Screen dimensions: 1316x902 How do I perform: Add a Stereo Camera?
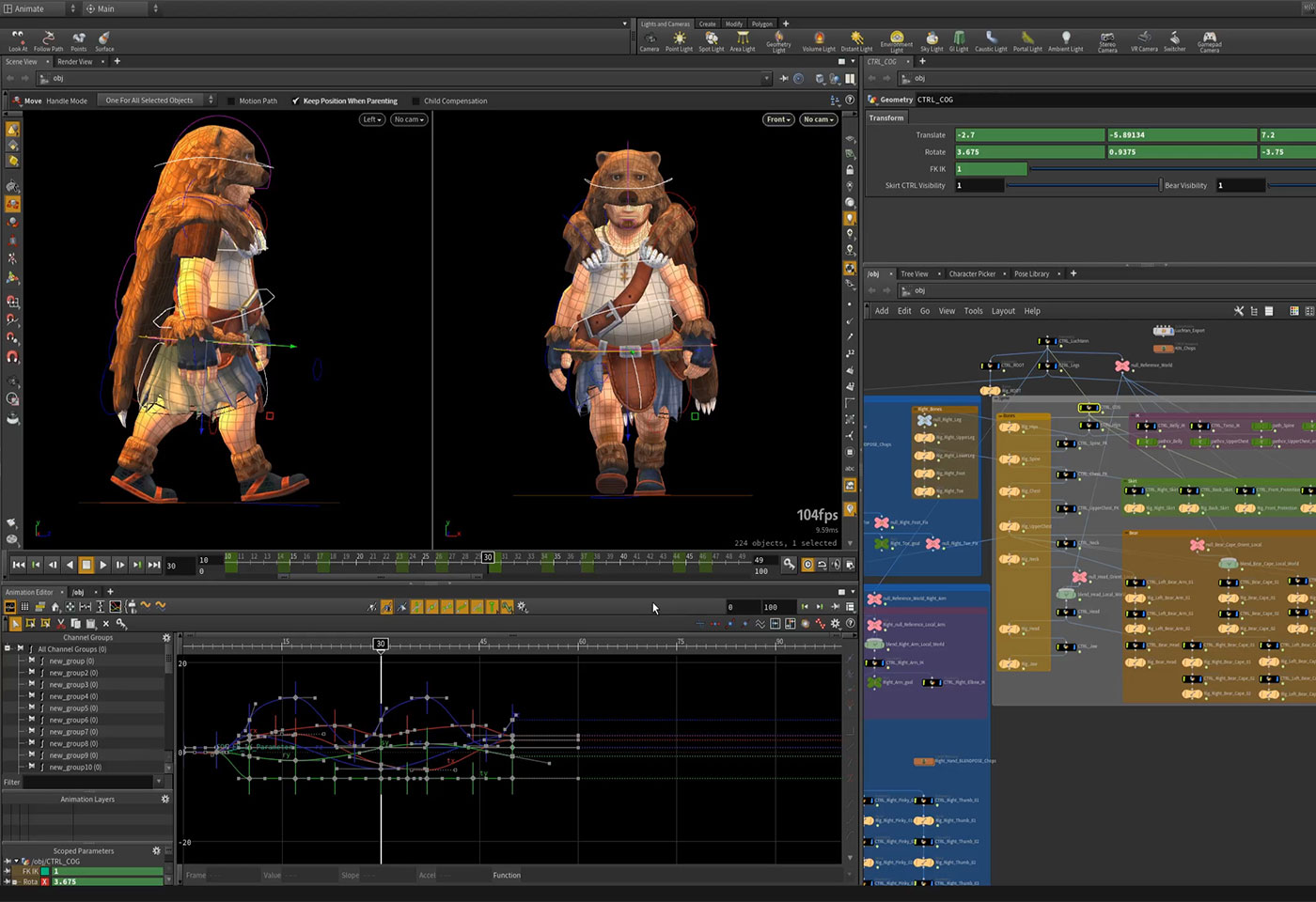click(x=1108, y=41)
